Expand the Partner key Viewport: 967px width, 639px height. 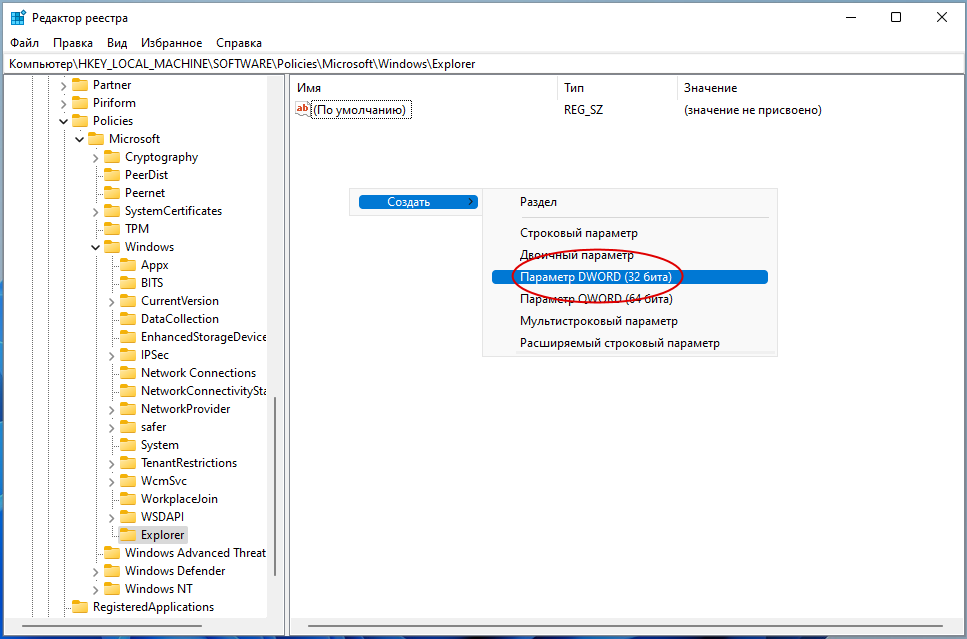pos(64,85)
